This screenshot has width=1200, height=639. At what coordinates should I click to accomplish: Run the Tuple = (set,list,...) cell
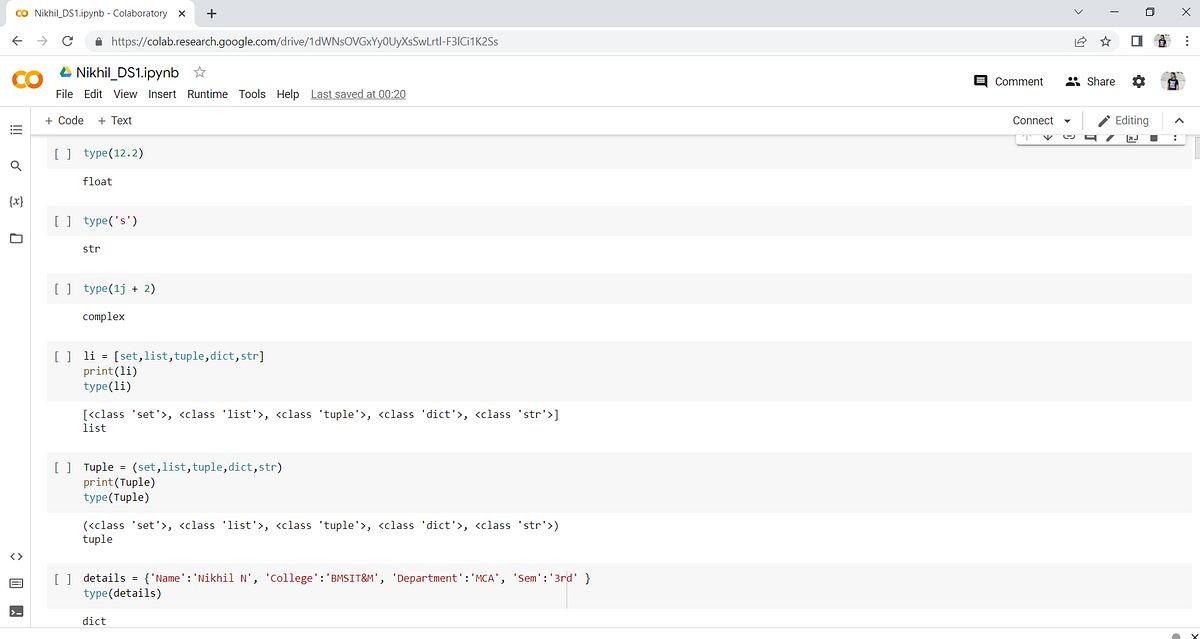click(x=63, y=467)
